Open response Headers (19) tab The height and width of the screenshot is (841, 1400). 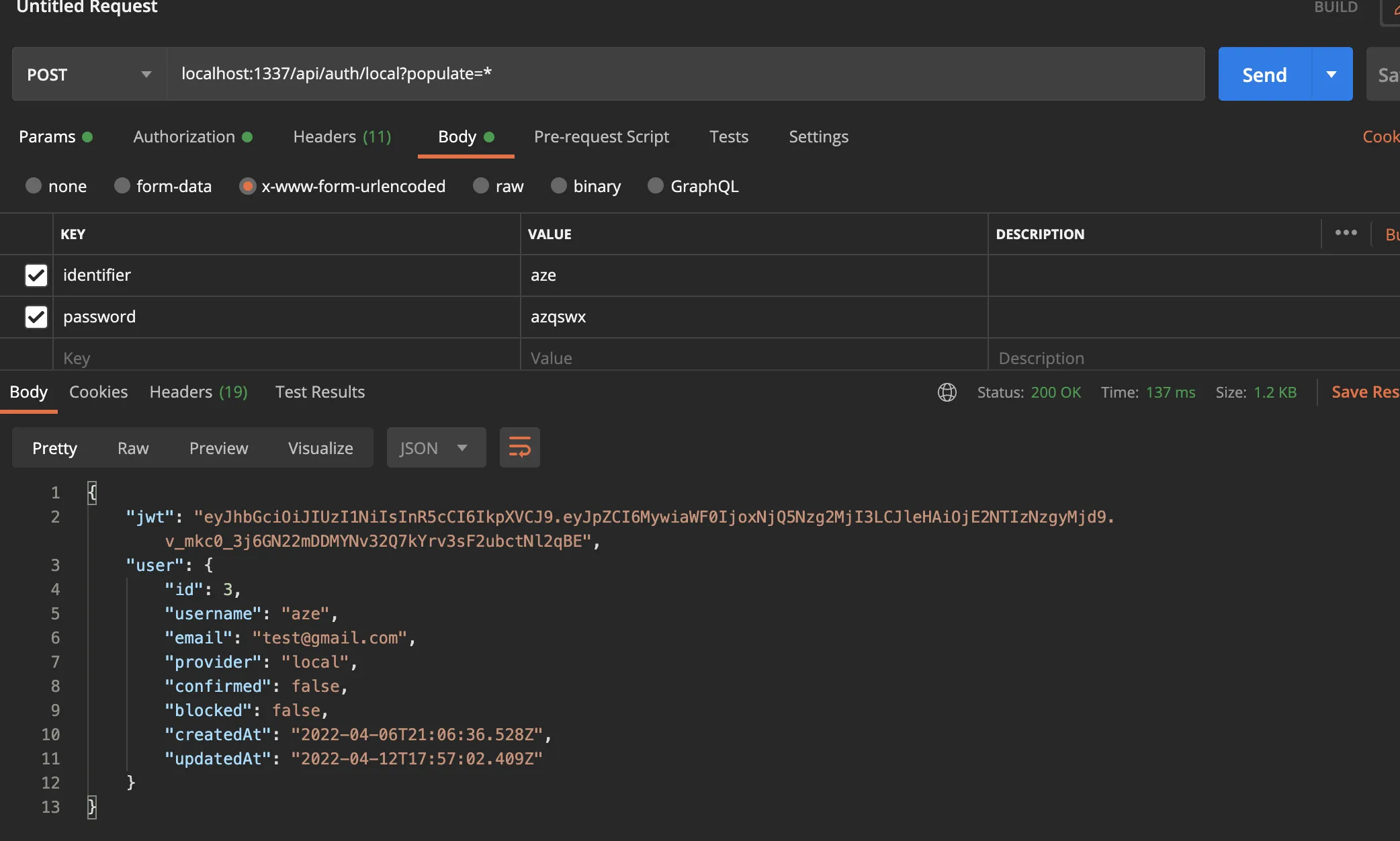click(x=198, y=392)
